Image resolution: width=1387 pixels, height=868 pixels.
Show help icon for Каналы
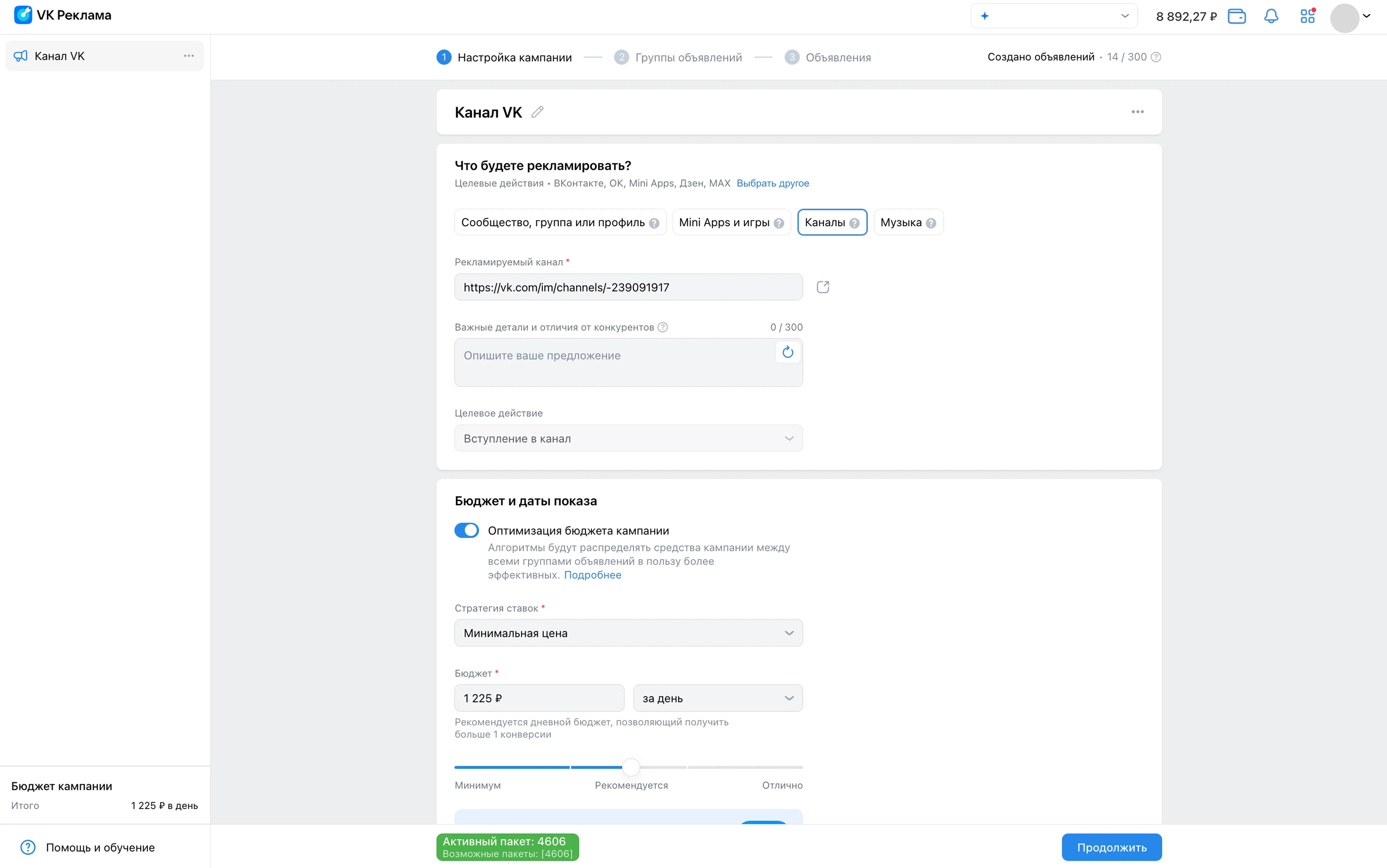point(854,223)
